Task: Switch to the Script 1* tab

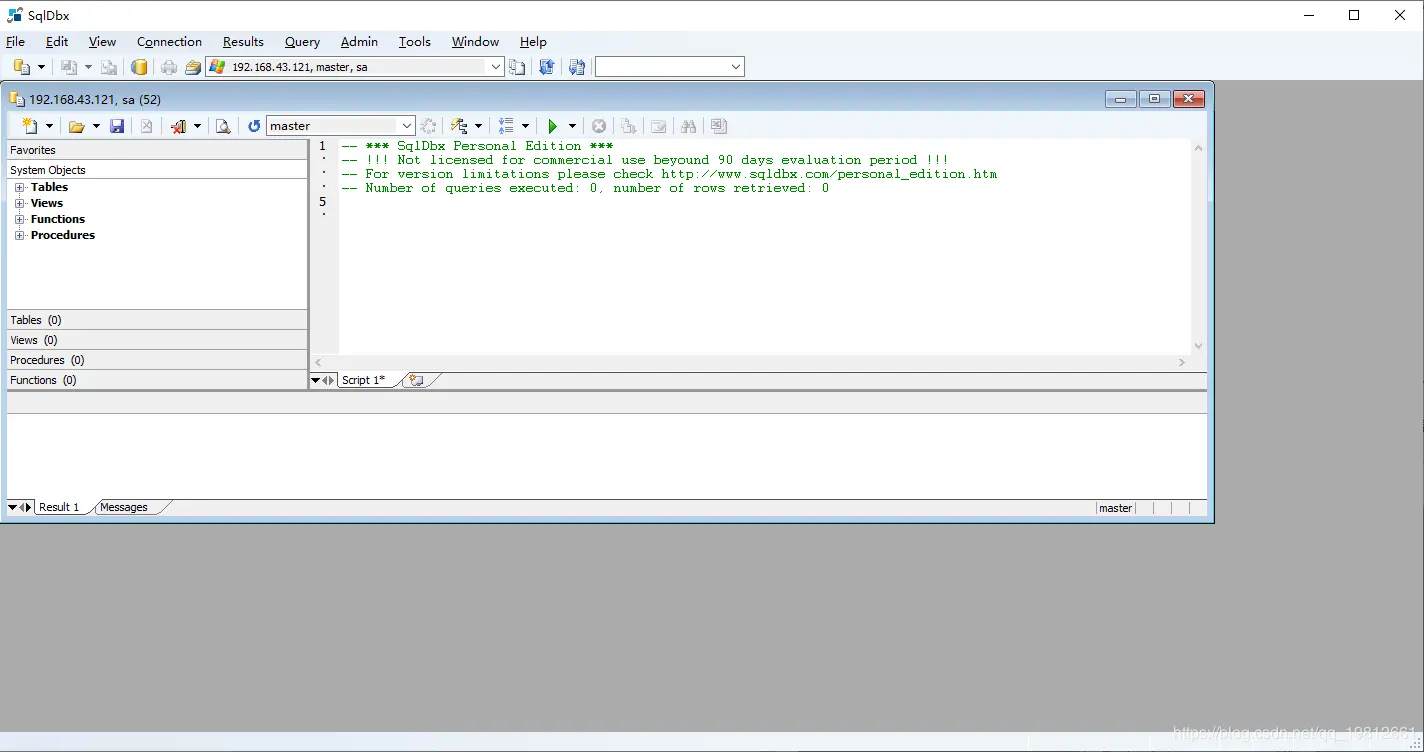Action: [x=363, y=380]
